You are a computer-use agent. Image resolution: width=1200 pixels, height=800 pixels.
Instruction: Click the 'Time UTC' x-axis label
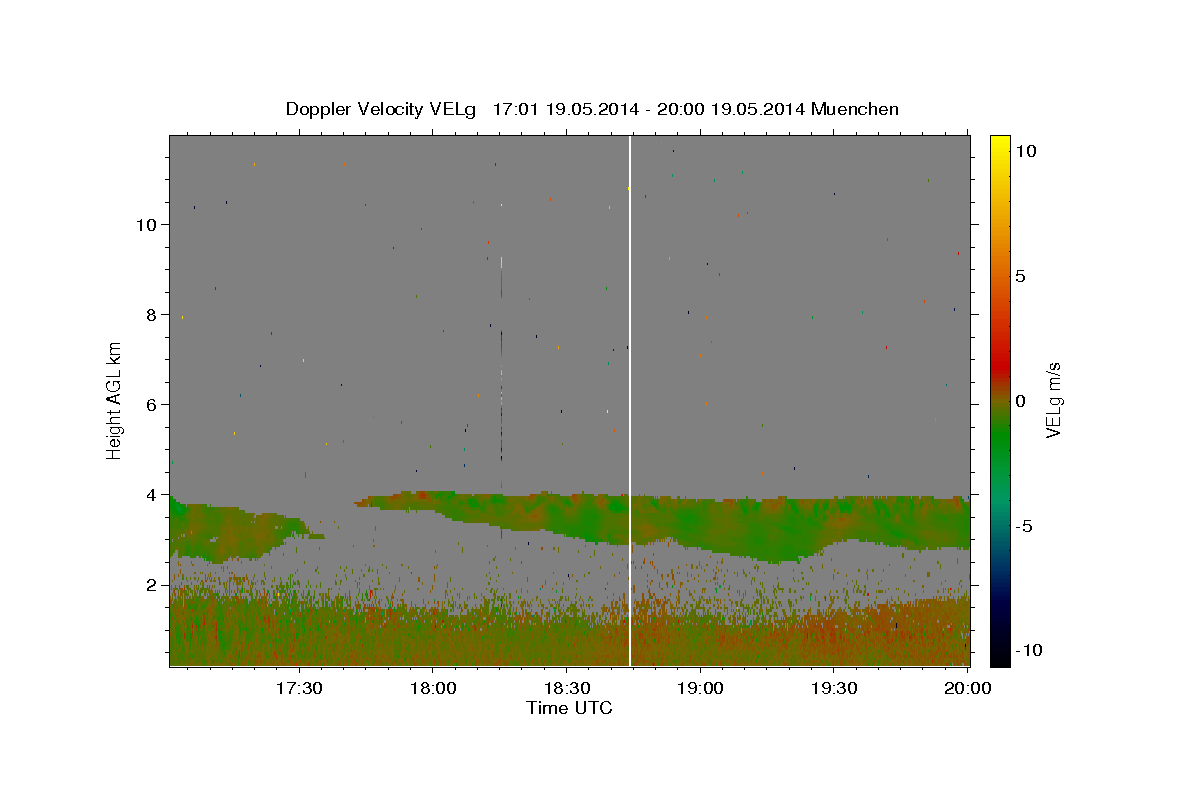569,709
